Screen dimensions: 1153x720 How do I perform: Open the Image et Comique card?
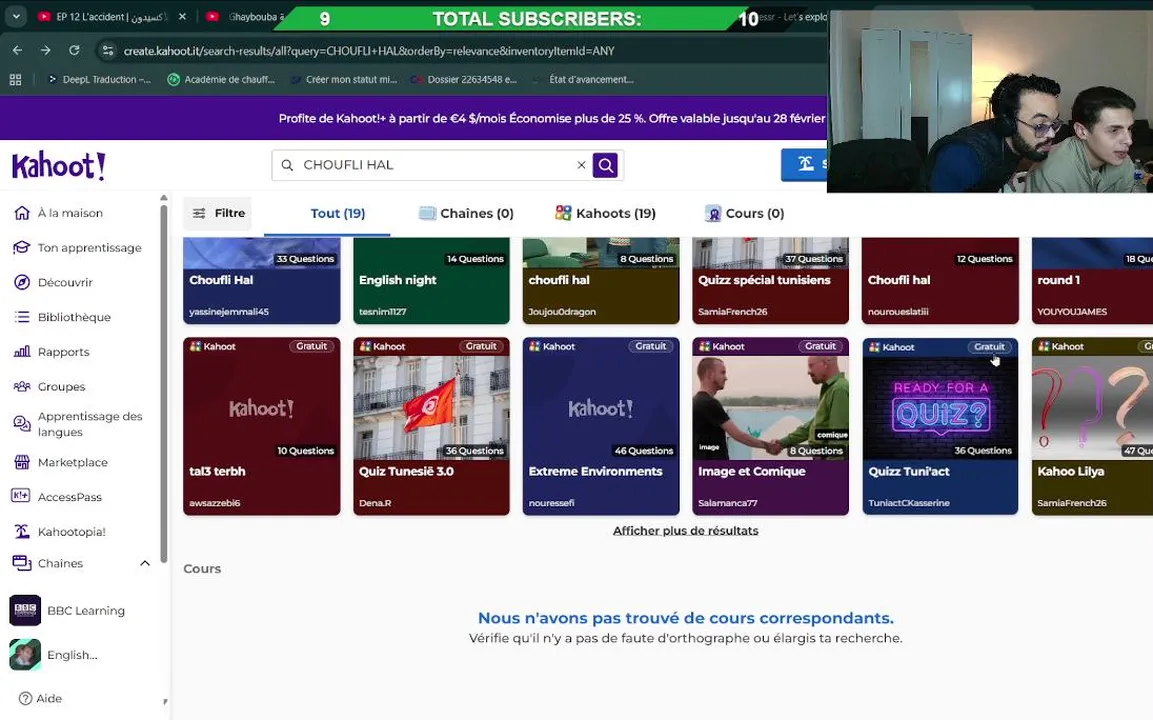(771, 427)
